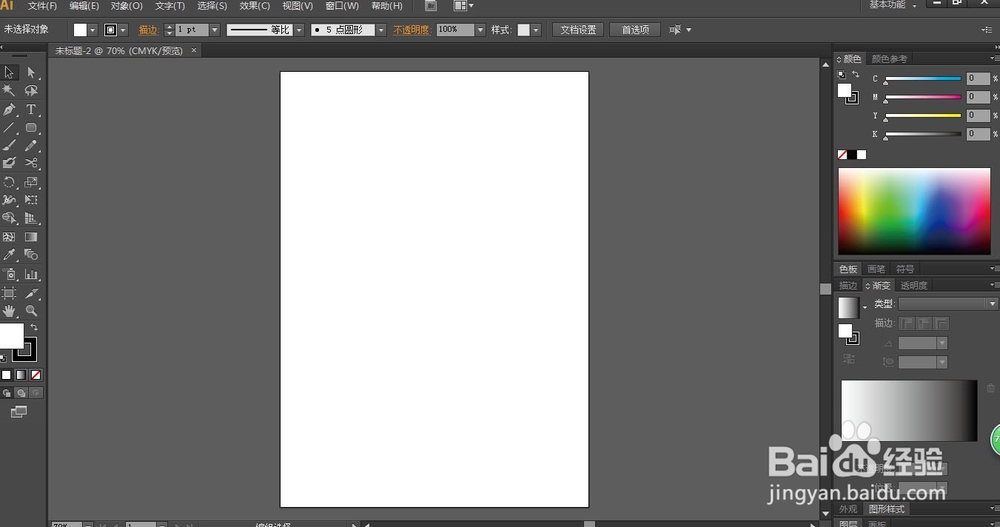Open the stroke weight dropdown

click(x=214, y=30)
